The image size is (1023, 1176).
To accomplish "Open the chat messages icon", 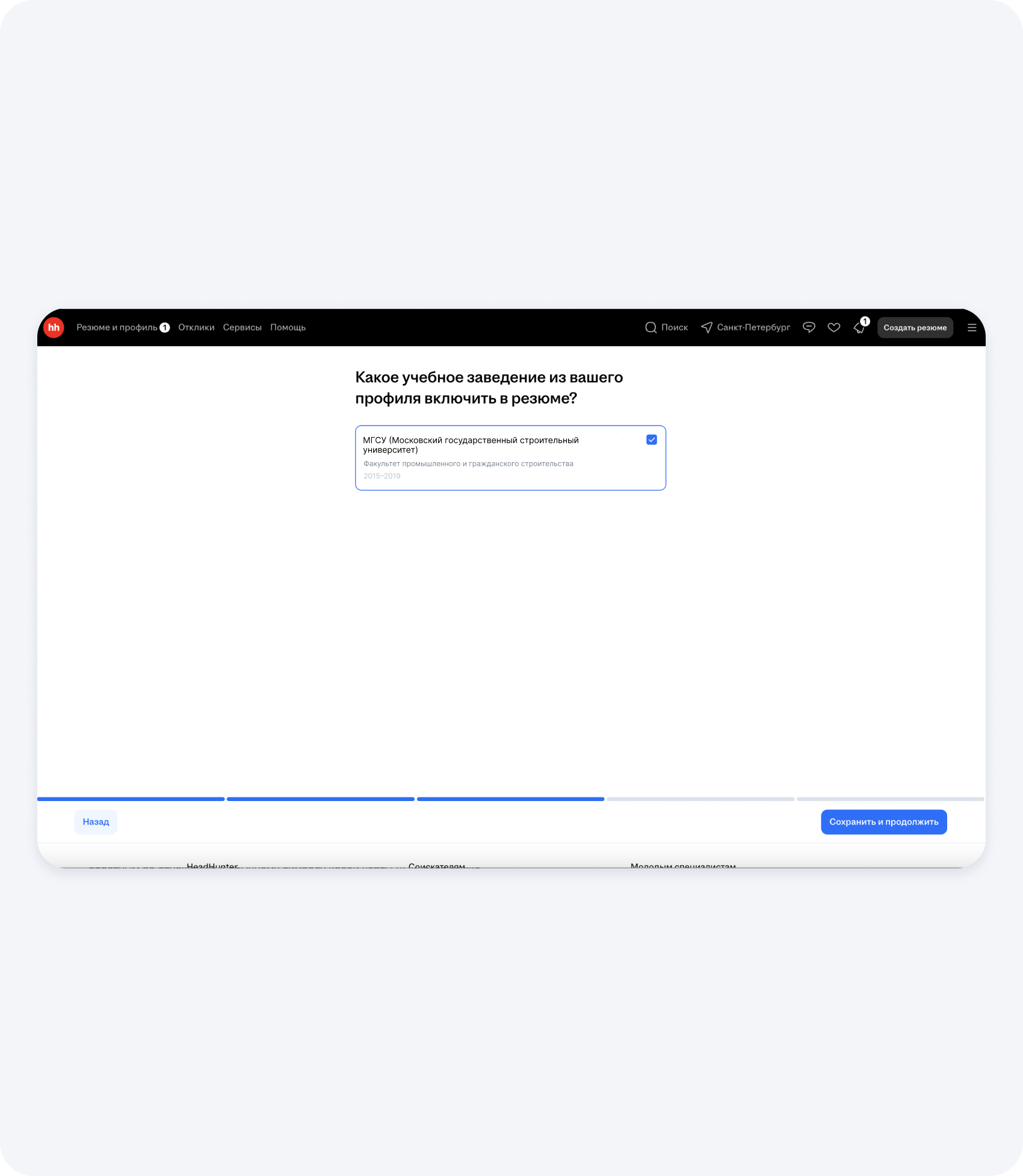I will [809, 327].
